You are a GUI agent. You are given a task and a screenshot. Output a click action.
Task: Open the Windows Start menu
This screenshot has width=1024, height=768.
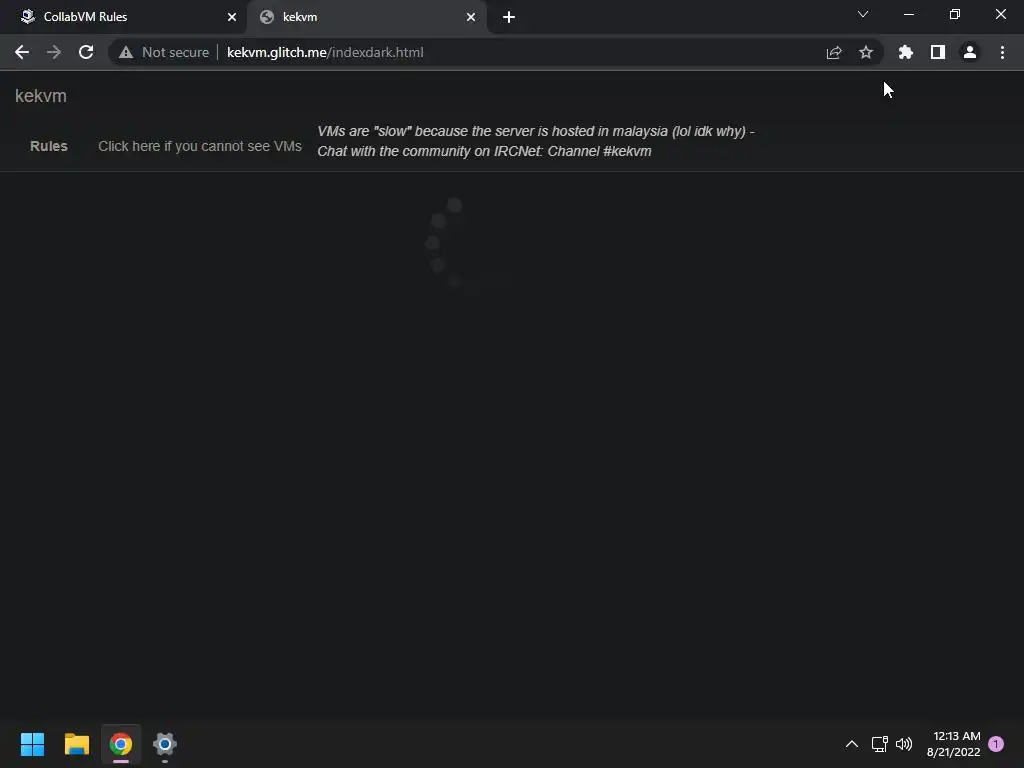[32, 744]
